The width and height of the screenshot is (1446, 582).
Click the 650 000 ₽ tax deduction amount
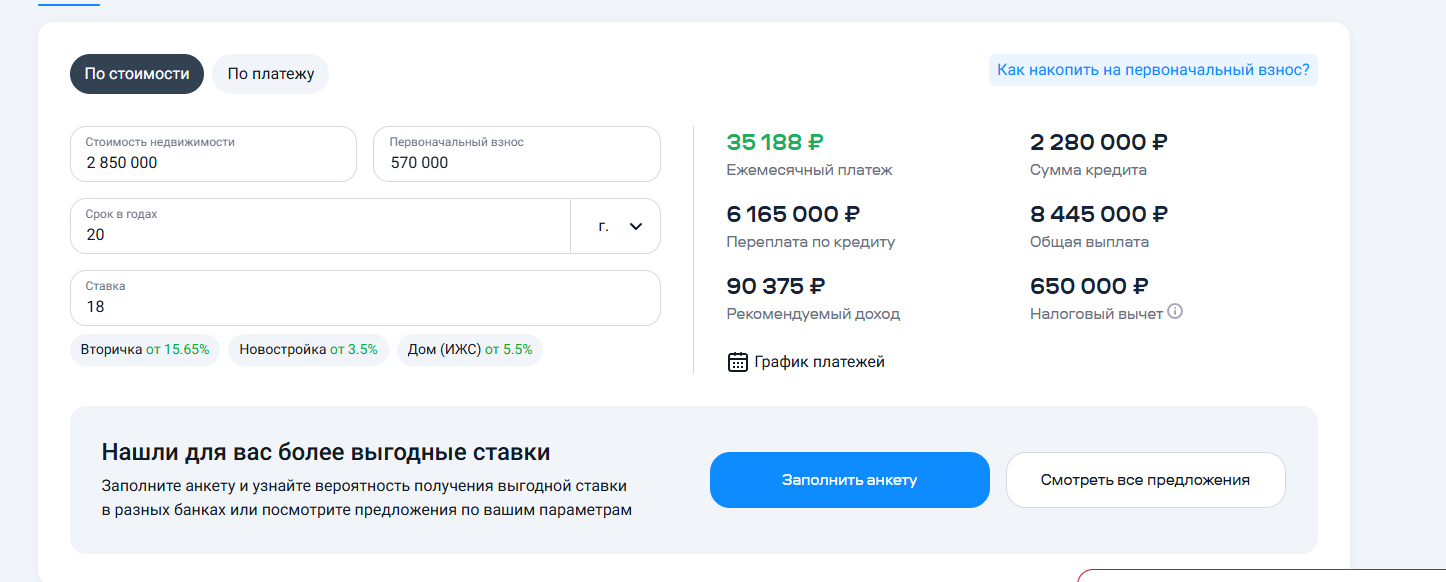1090,286
